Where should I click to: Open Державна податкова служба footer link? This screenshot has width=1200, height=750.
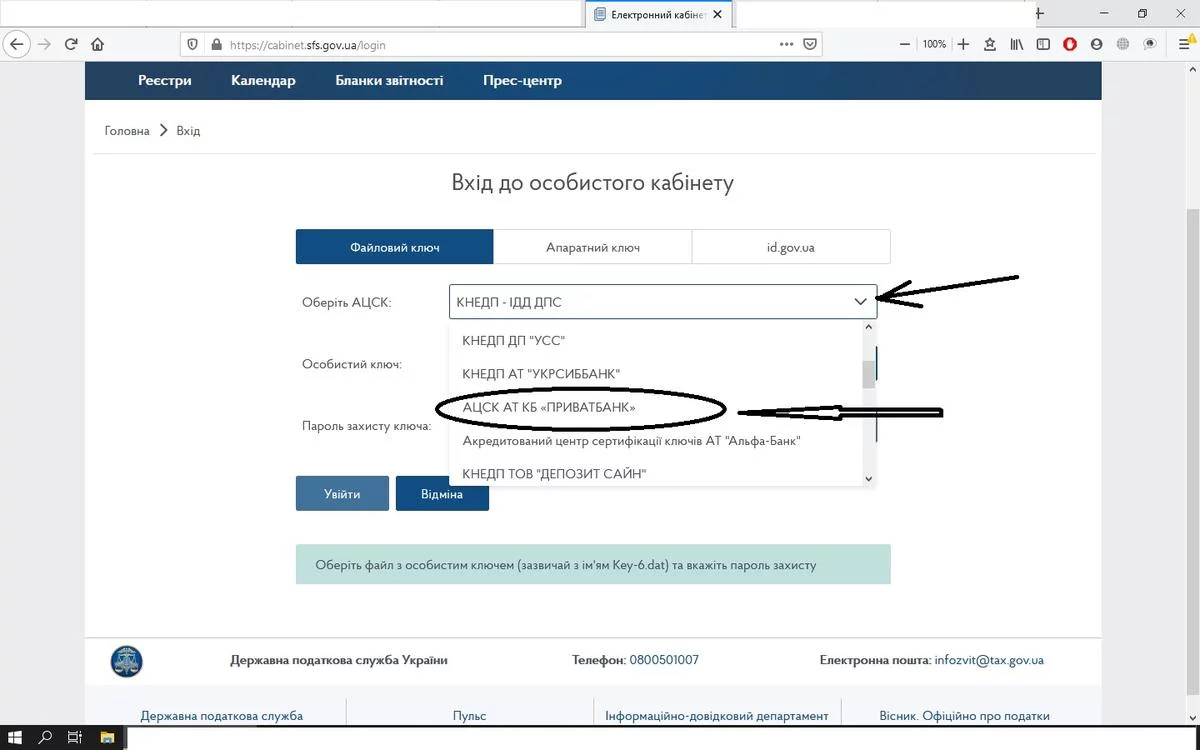pyautogui.click(x=222, y=716)
